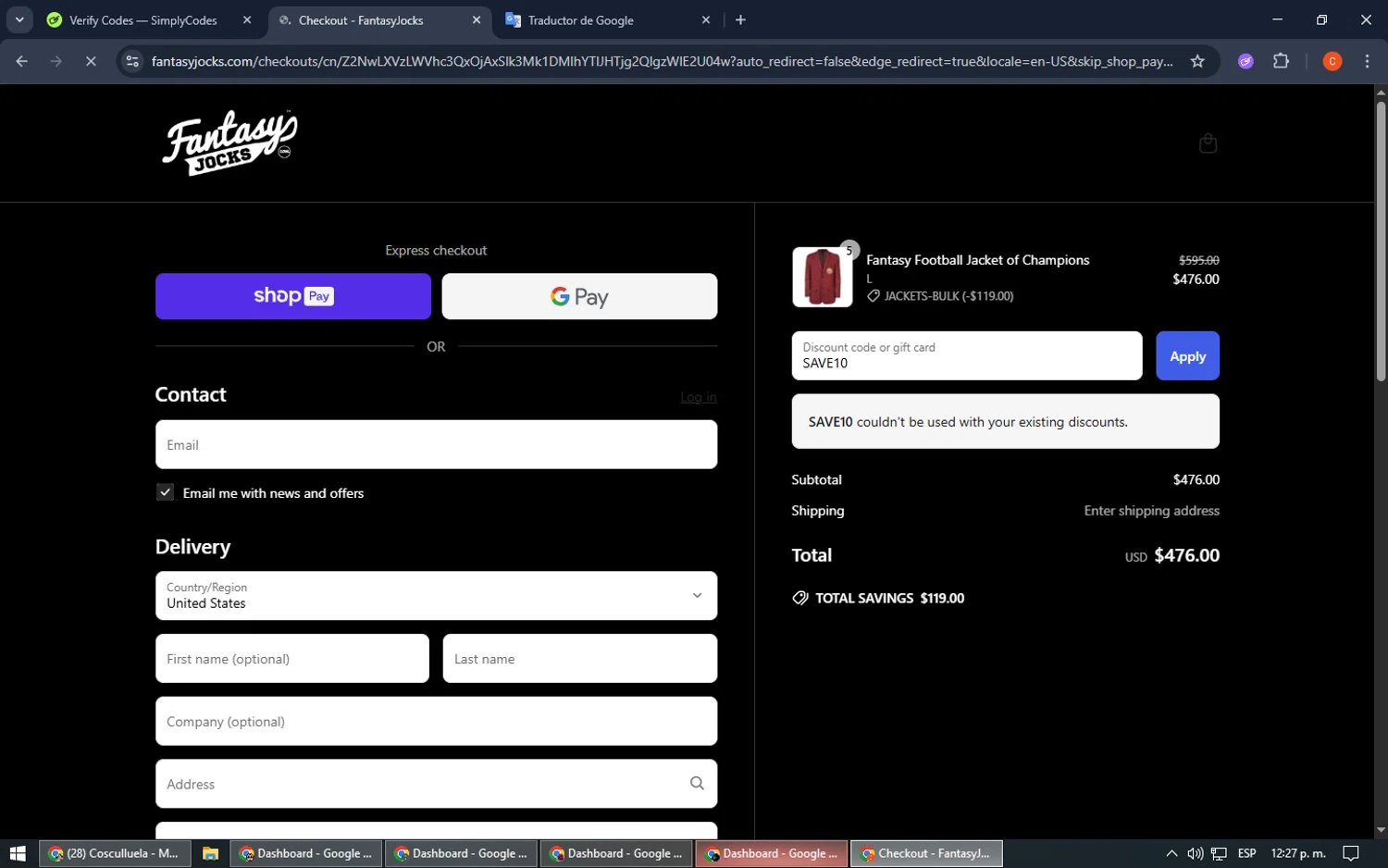Screen dimensions: 1388x868
Task: Click the purple extension icon in toolbar
Action: [x=1245, y=61]
